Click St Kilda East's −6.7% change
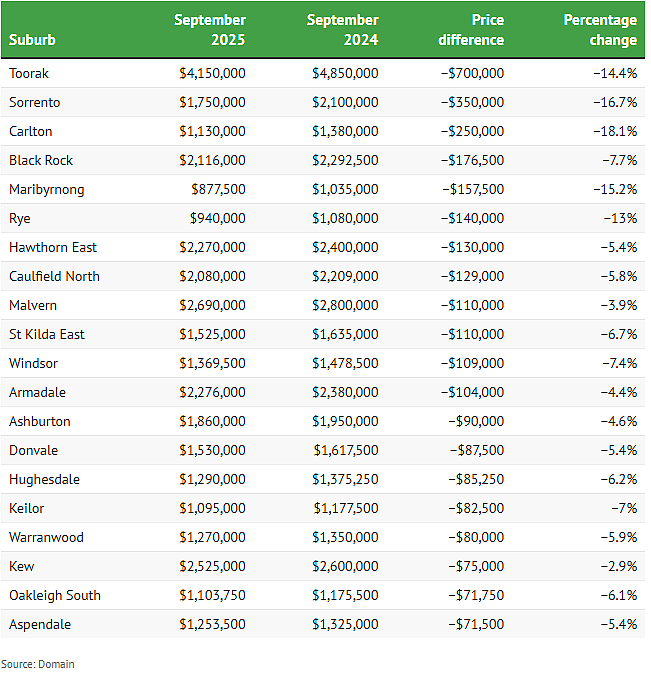This screenshot has height=683, width=651. click(619, 334)
